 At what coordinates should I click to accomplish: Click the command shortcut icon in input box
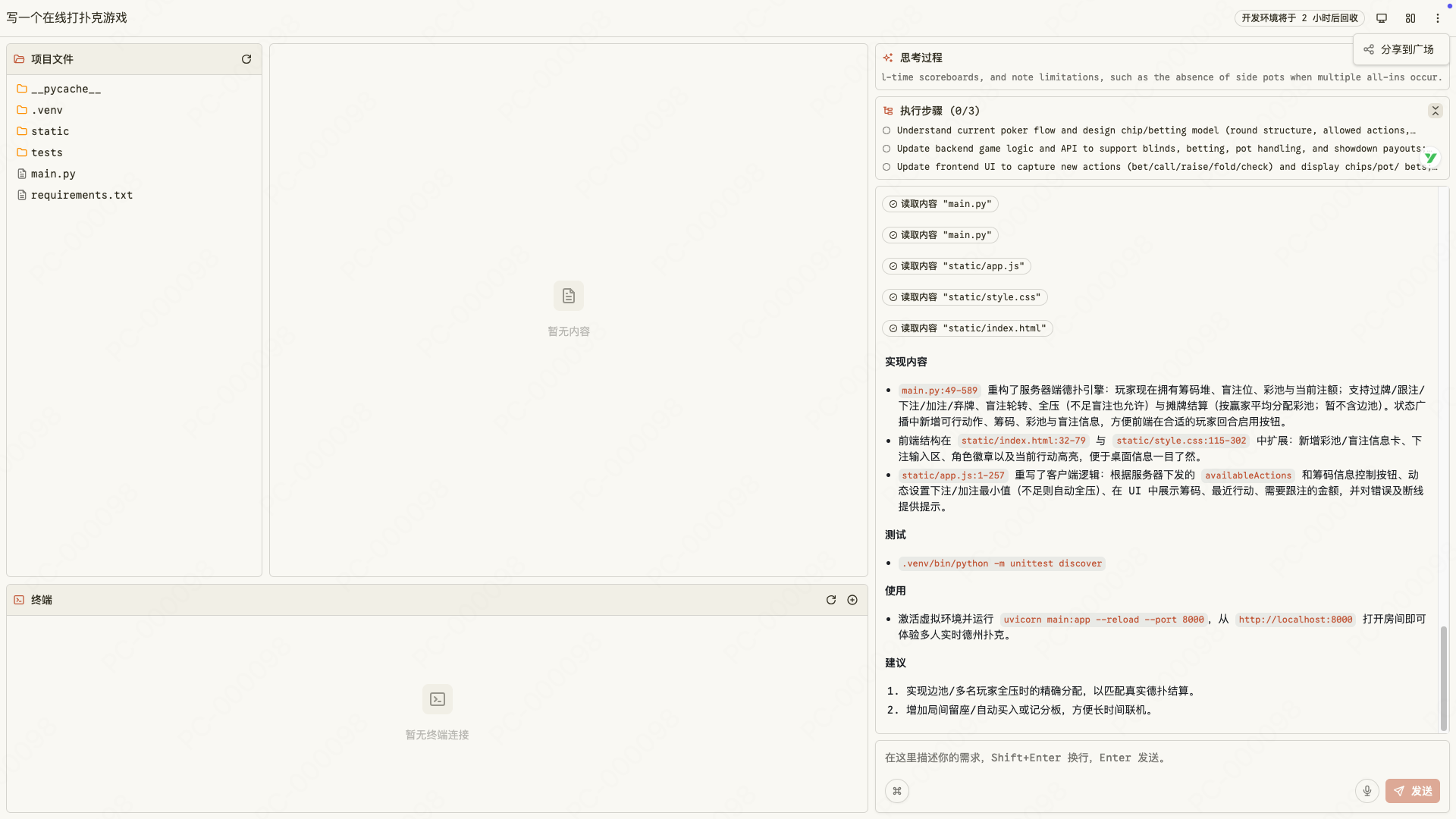tap(897, 791)
